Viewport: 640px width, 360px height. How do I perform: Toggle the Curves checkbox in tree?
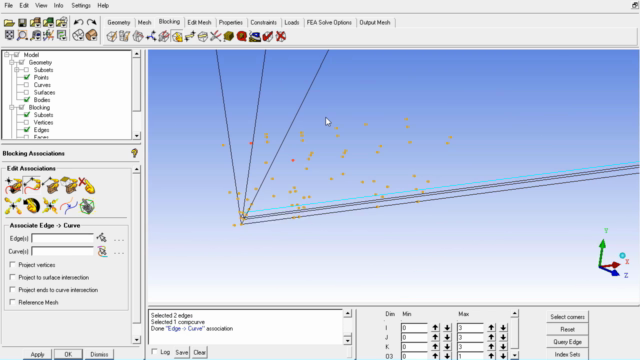pos(27,85)
